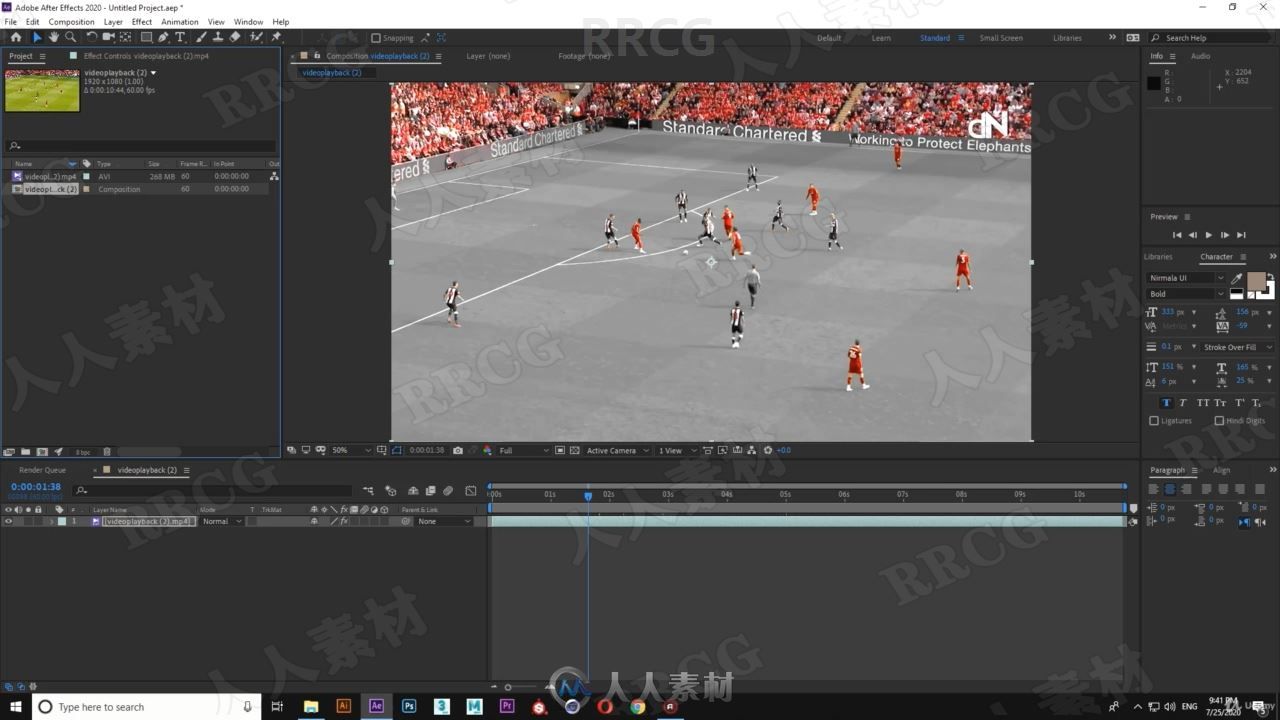Select the Clone Stamp tool
Viewport: 1280px width, 720px height.
point(218,37)
